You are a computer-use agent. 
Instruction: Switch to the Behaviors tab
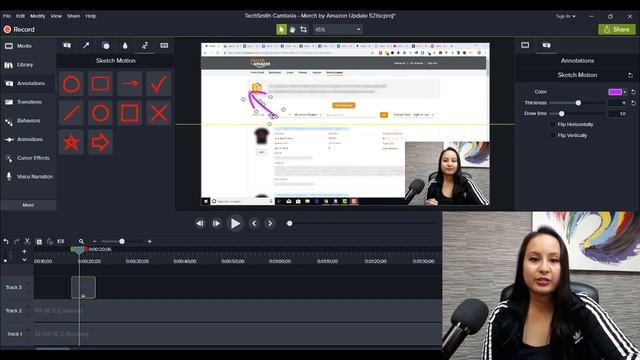28,121
